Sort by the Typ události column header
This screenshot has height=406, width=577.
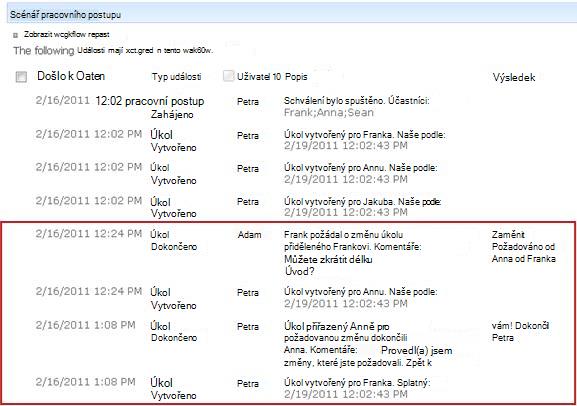coord(177,77)
